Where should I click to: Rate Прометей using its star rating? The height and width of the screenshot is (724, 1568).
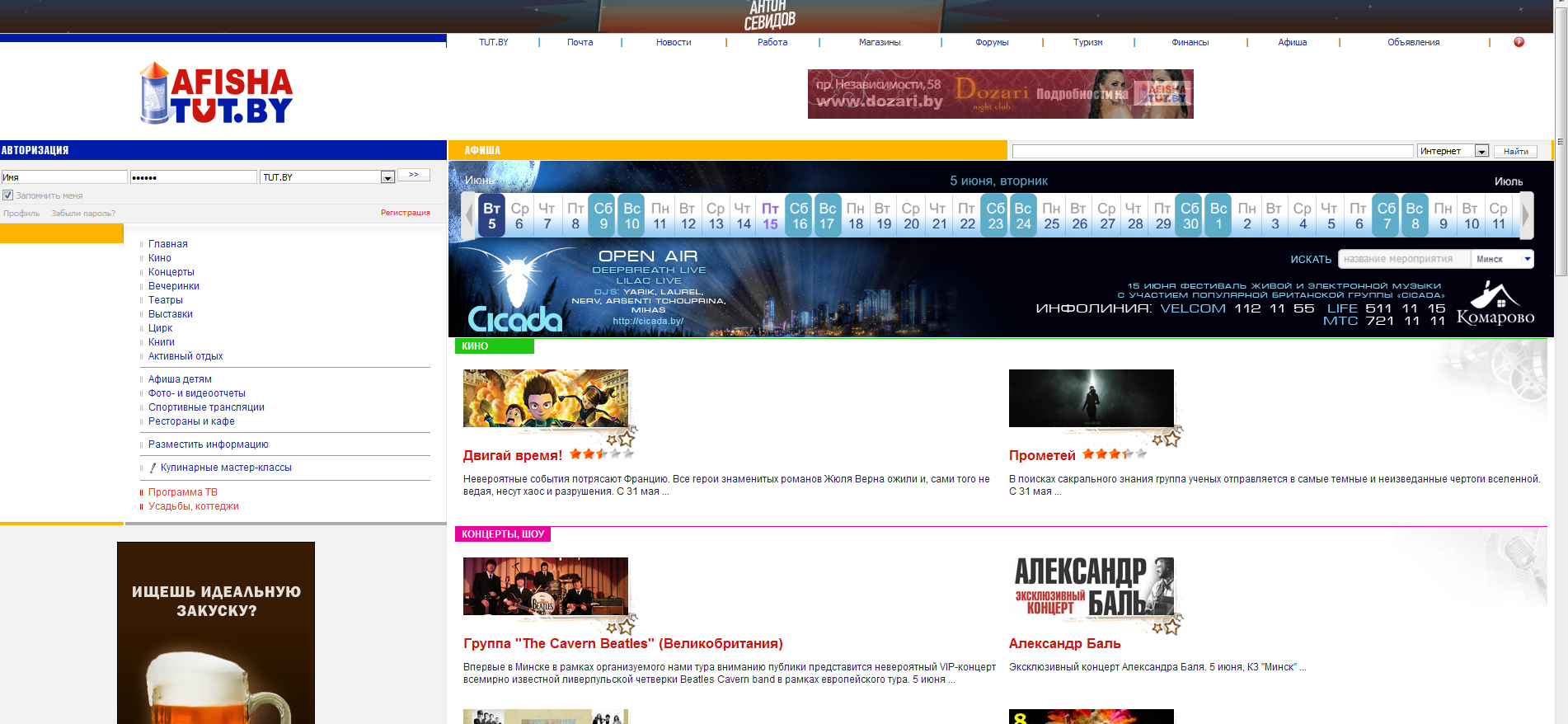pos(1115,454)
